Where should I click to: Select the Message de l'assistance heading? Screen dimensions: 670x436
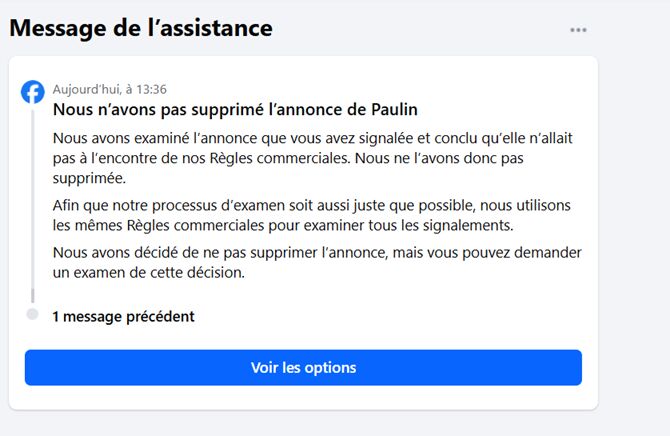click(141, 28)
